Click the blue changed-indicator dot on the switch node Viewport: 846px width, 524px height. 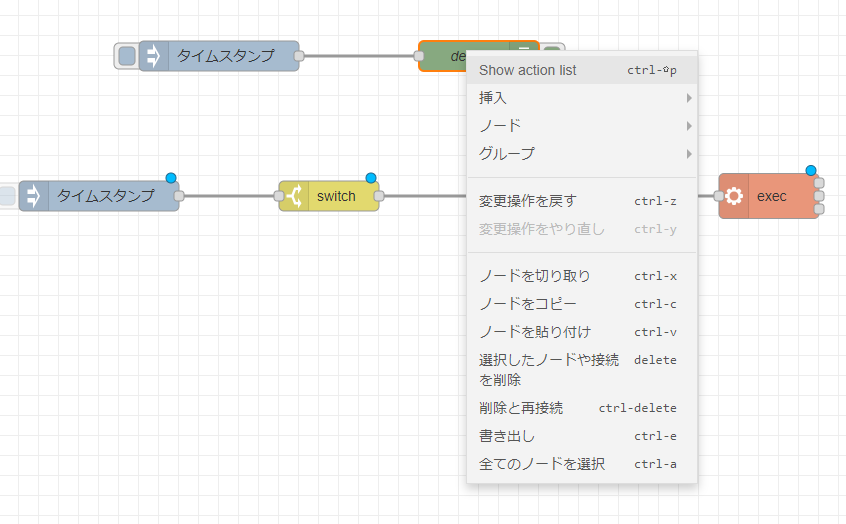point(371,177)
